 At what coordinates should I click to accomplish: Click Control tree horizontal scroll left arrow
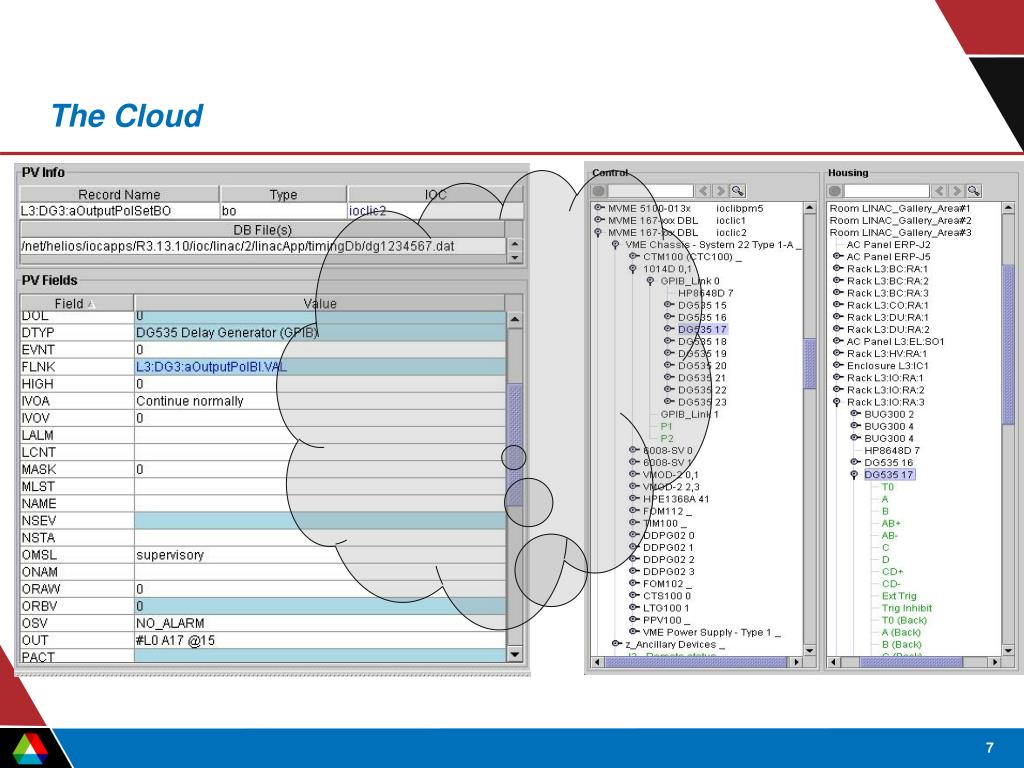coord(598,662)
